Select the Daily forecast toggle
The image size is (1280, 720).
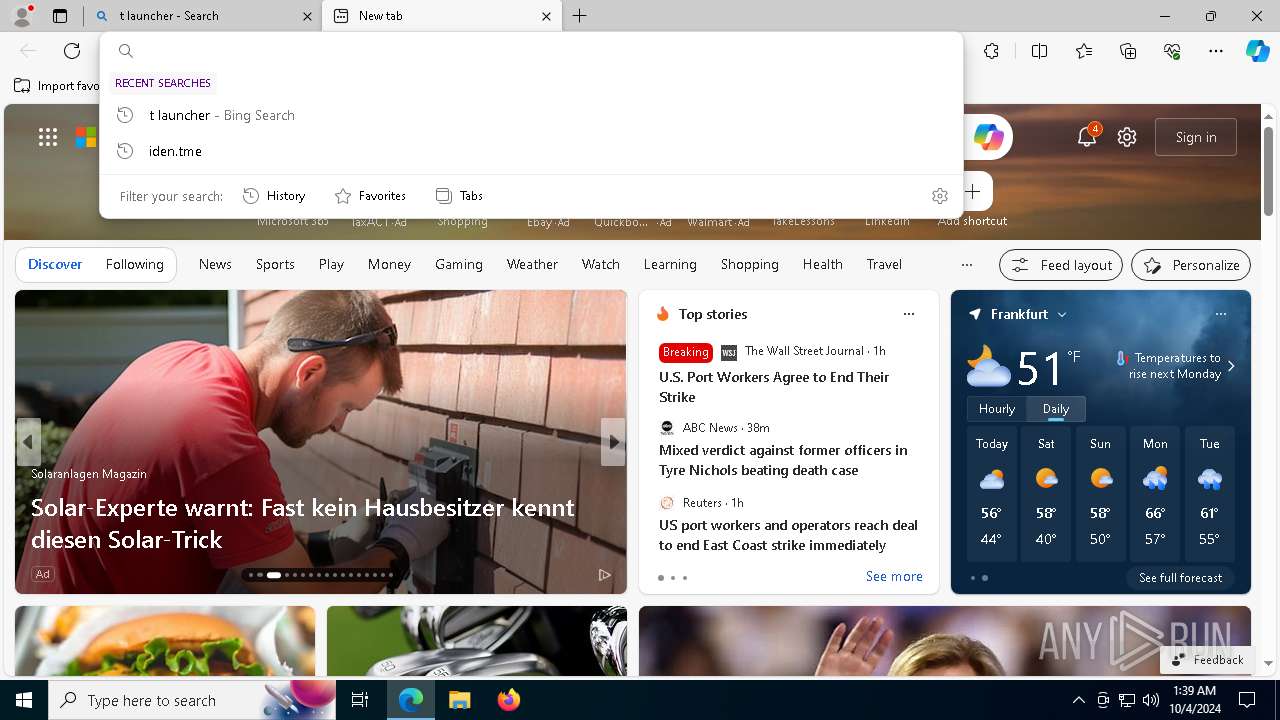[x=1056, y=409]
